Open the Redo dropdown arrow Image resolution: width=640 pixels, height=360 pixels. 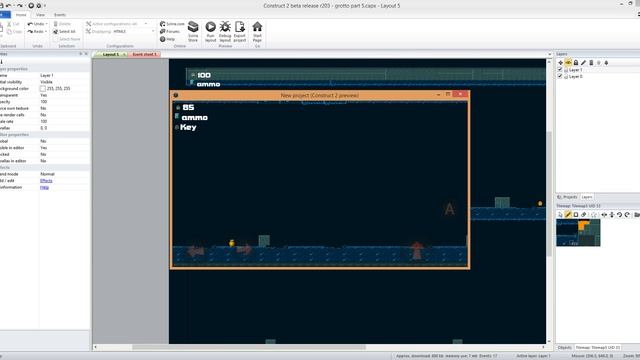tap(46, 31)
